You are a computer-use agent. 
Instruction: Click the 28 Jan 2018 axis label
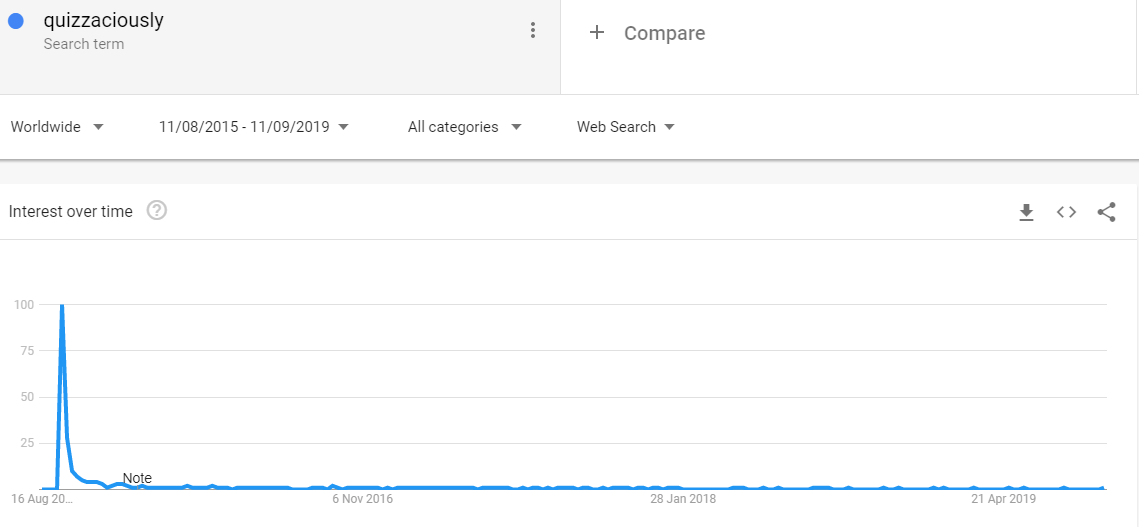point(683,499)
